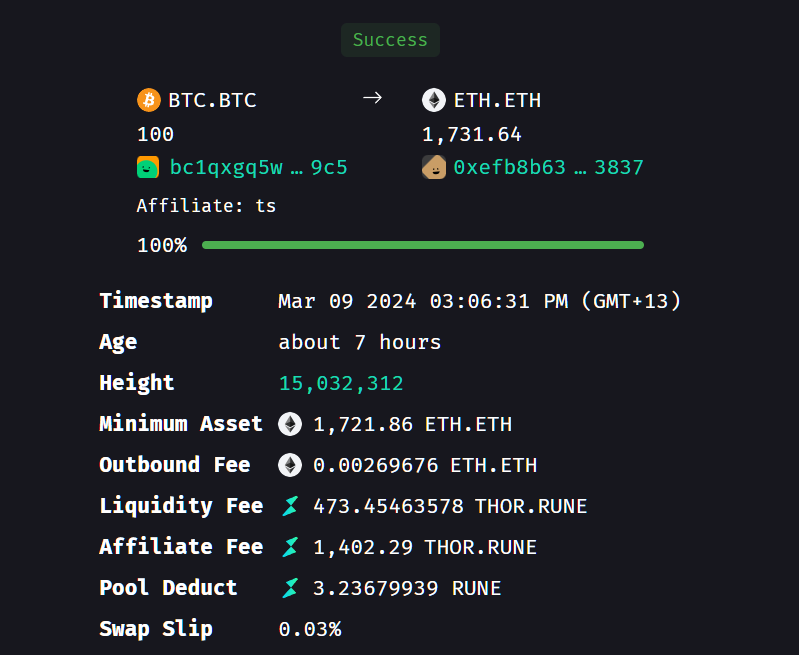Click the Affiliate: ts text

coord(206,206)
